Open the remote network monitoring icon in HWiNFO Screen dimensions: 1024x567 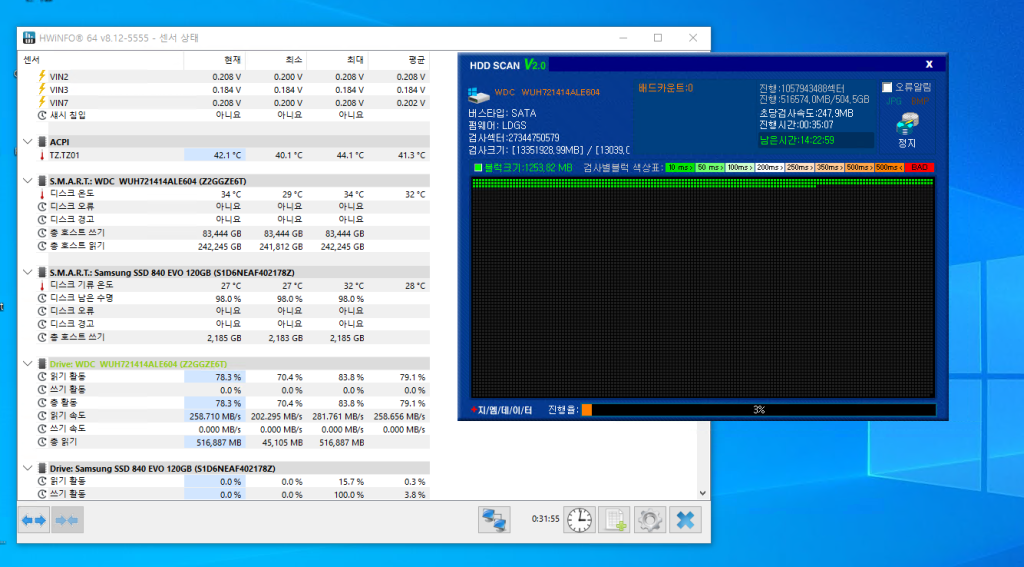494,520
